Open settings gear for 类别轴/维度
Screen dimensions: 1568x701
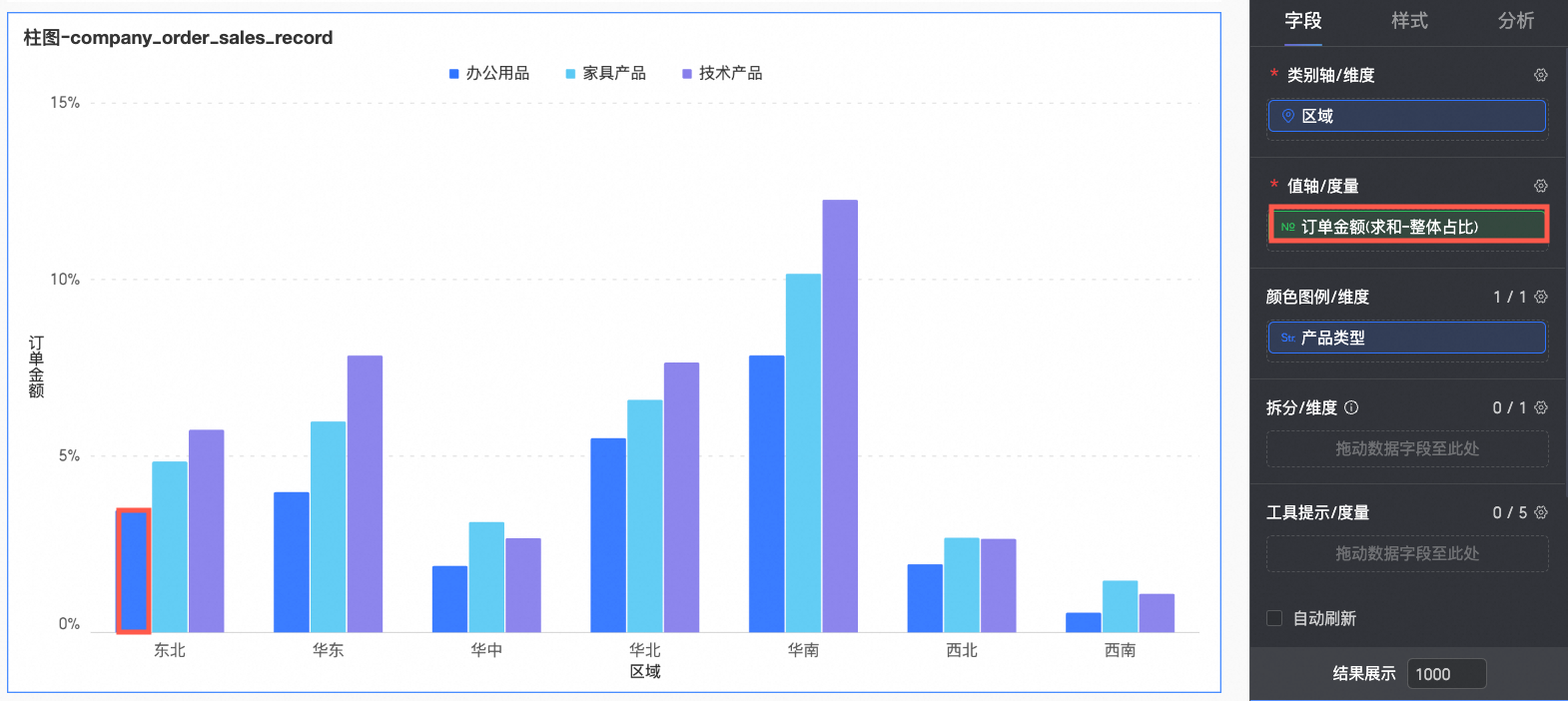pyautogui.click(x=1541, y=75)
